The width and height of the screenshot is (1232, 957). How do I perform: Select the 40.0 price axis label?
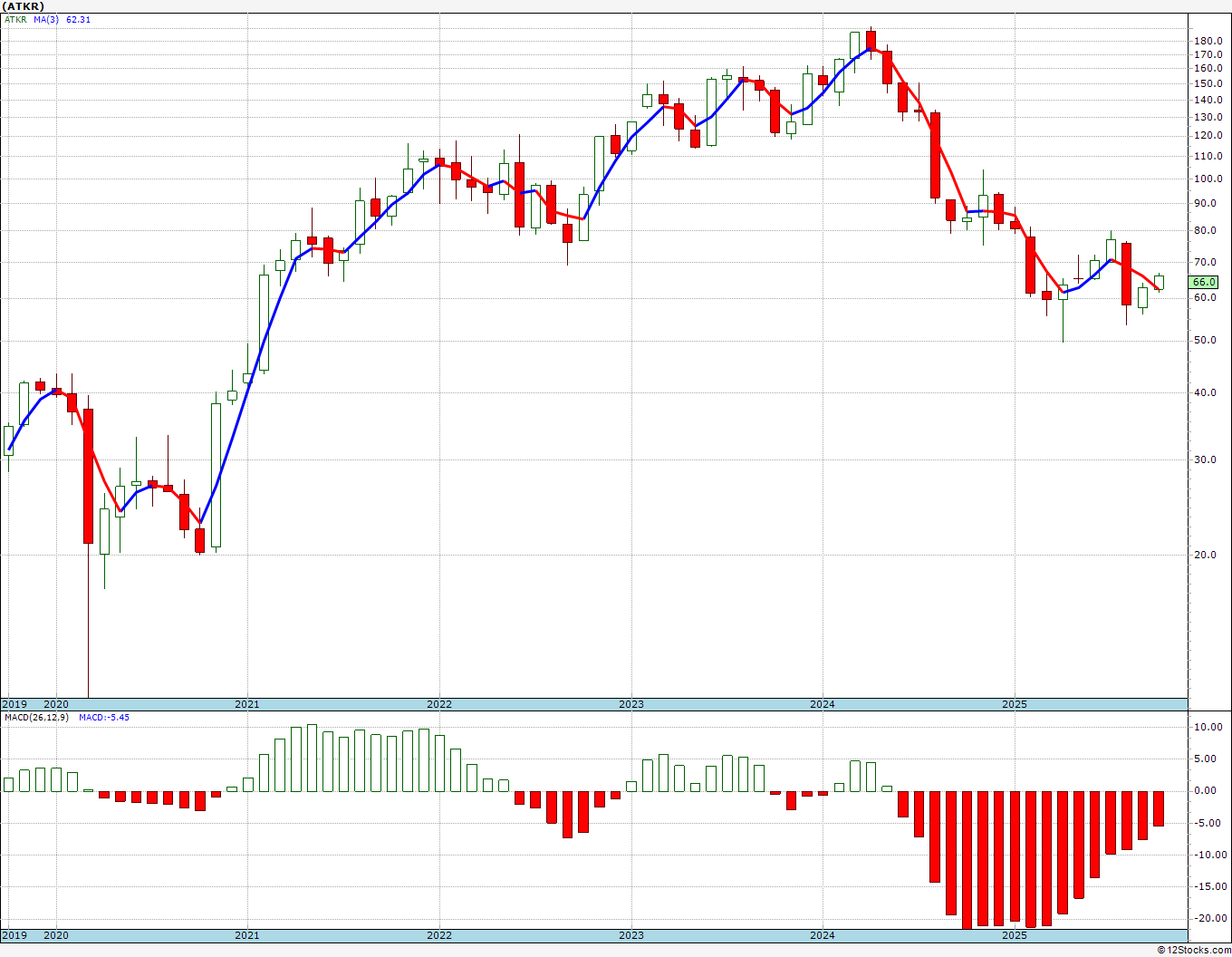point(1206,393)
